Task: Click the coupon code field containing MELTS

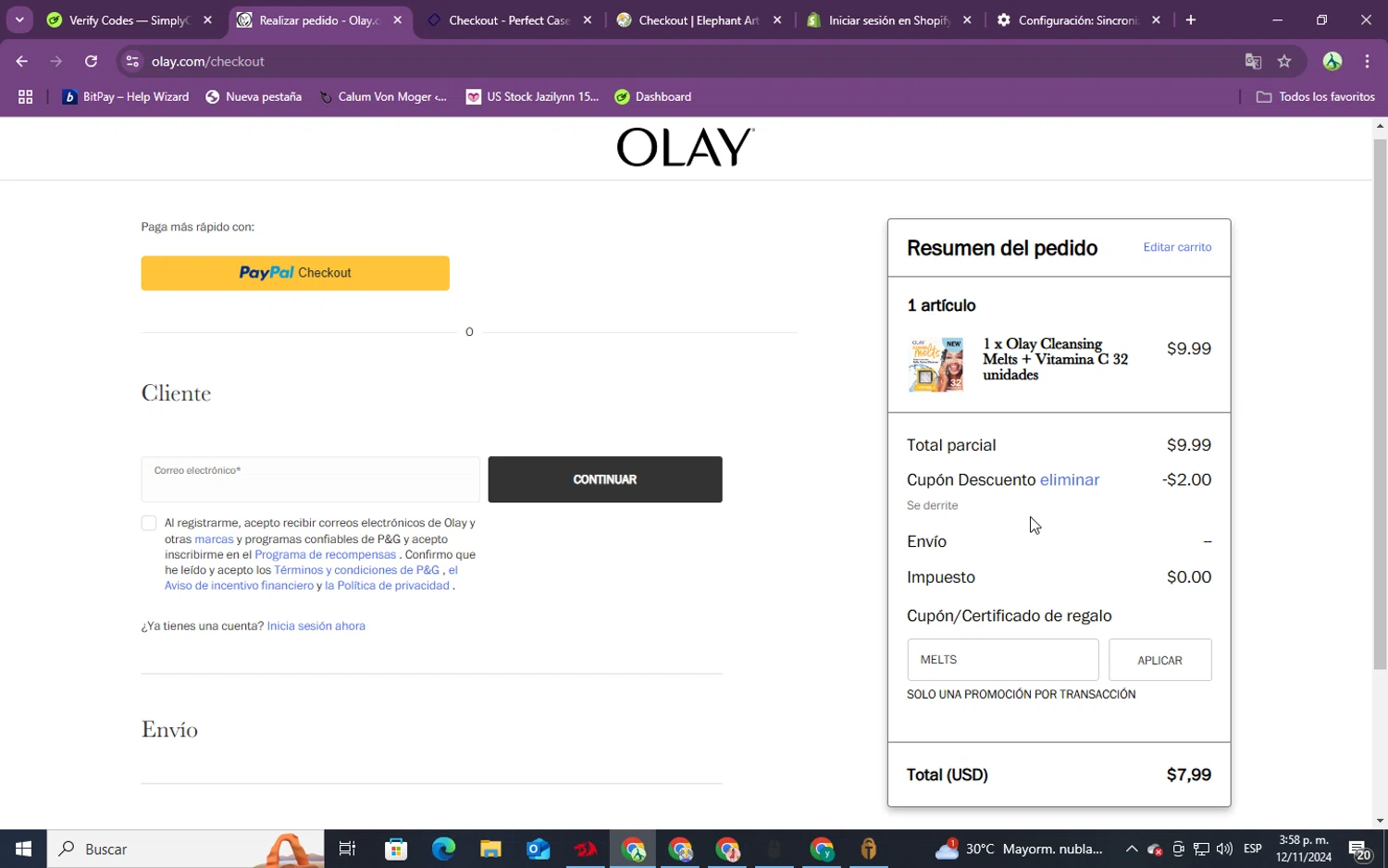Action: 1003,660
